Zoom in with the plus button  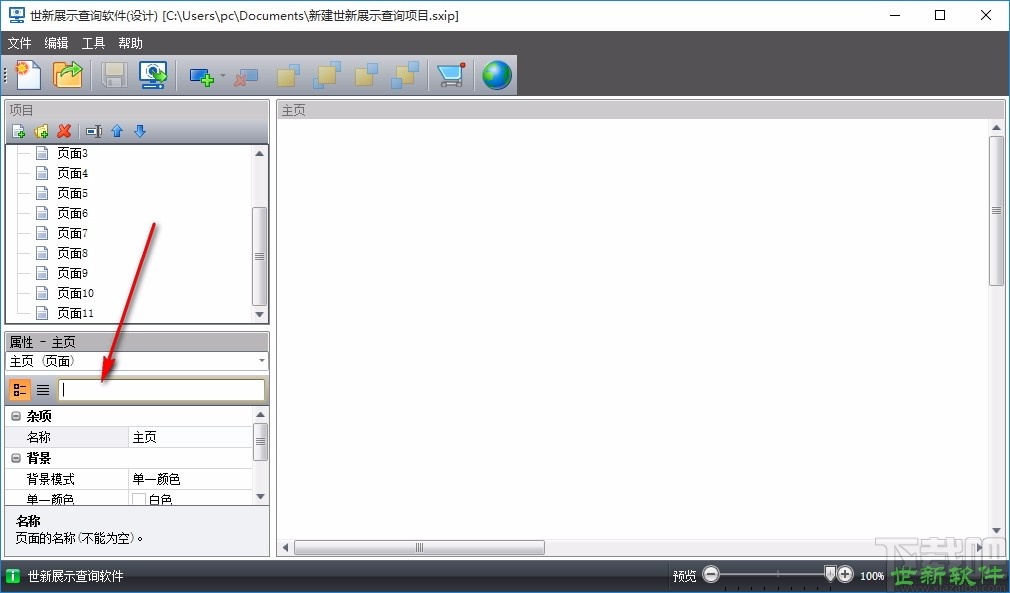pos(845,574)
